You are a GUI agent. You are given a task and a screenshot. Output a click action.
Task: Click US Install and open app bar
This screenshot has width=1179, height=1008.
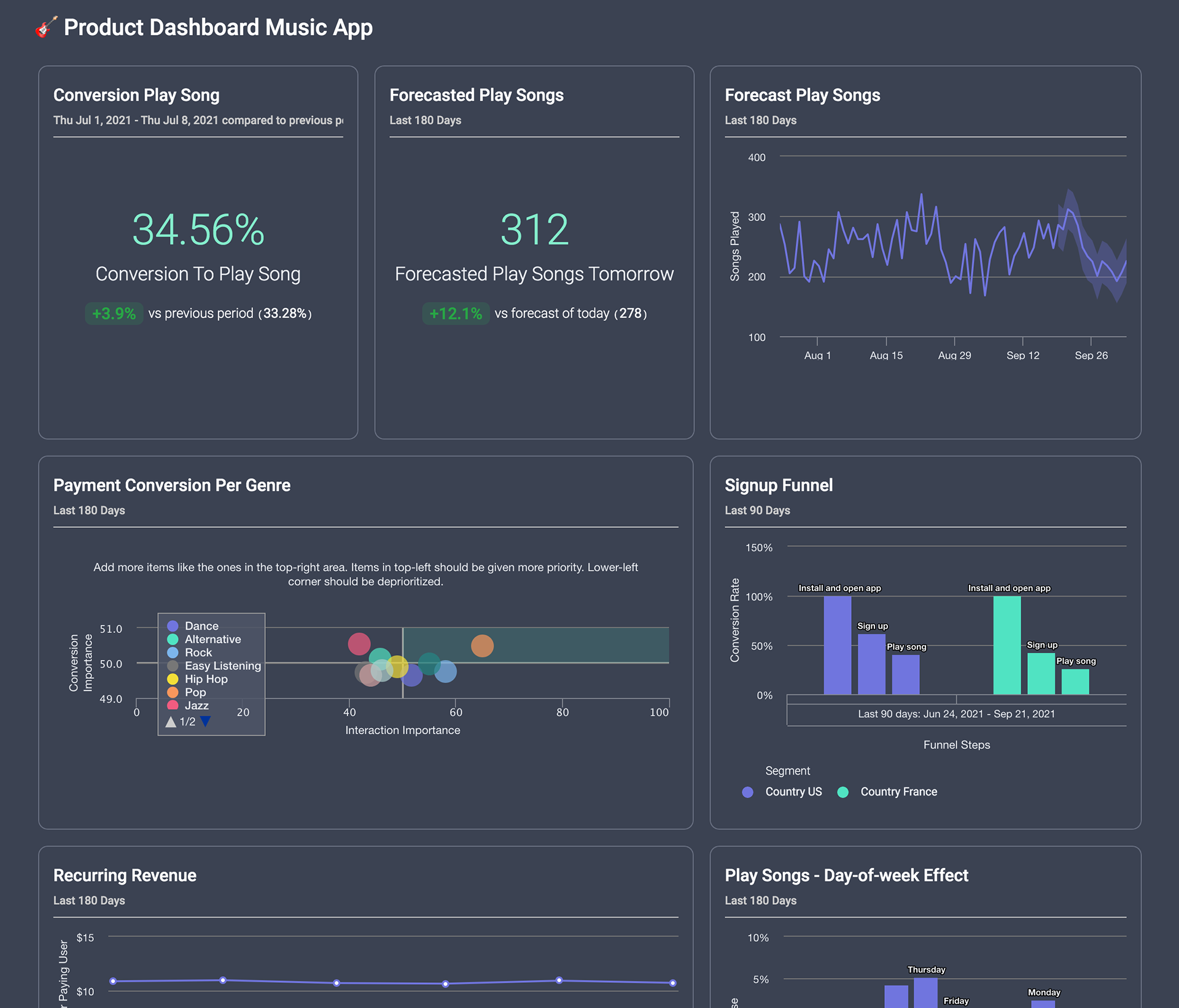pyautogui.click(x=837, y=645)
